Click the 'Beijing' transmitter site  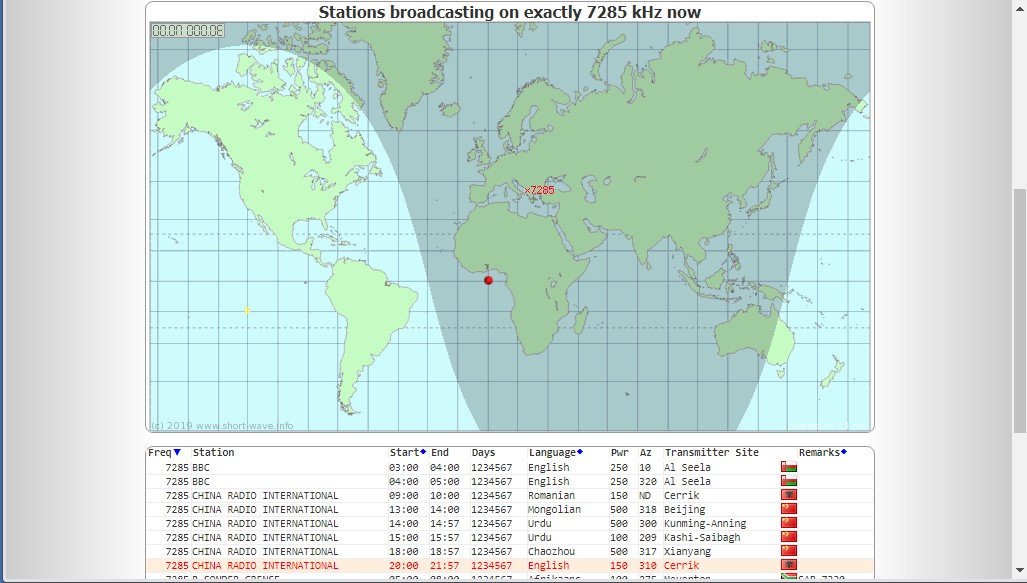tap(684, 510)
